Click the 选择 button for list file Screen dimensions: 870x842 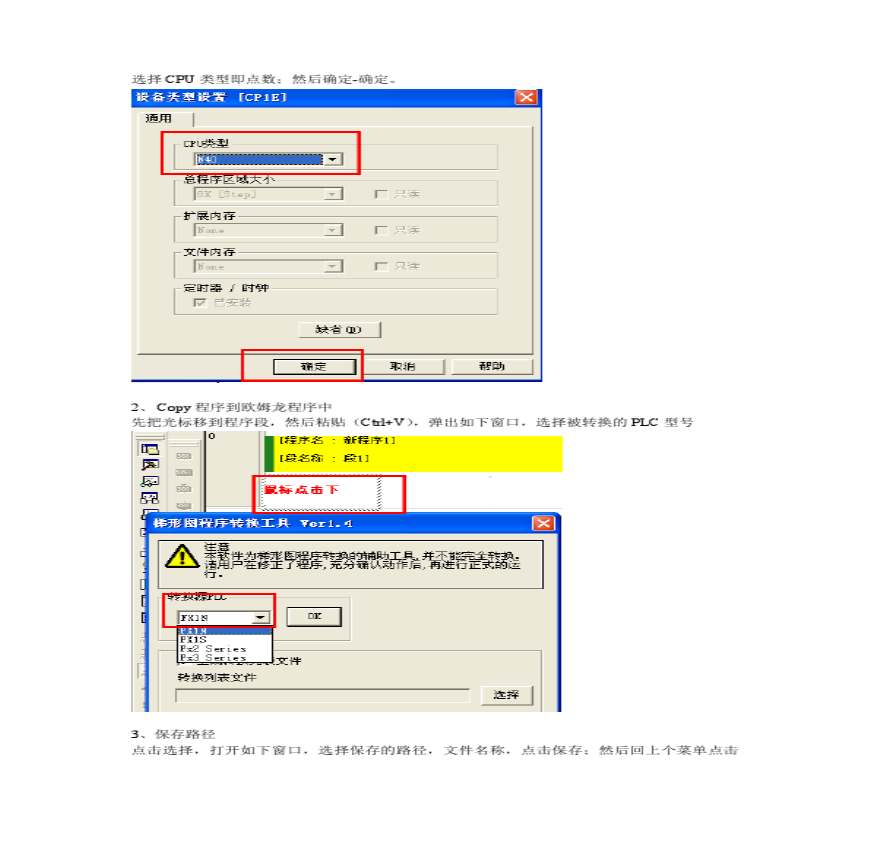pyautogui.click(x=506, y=694)
